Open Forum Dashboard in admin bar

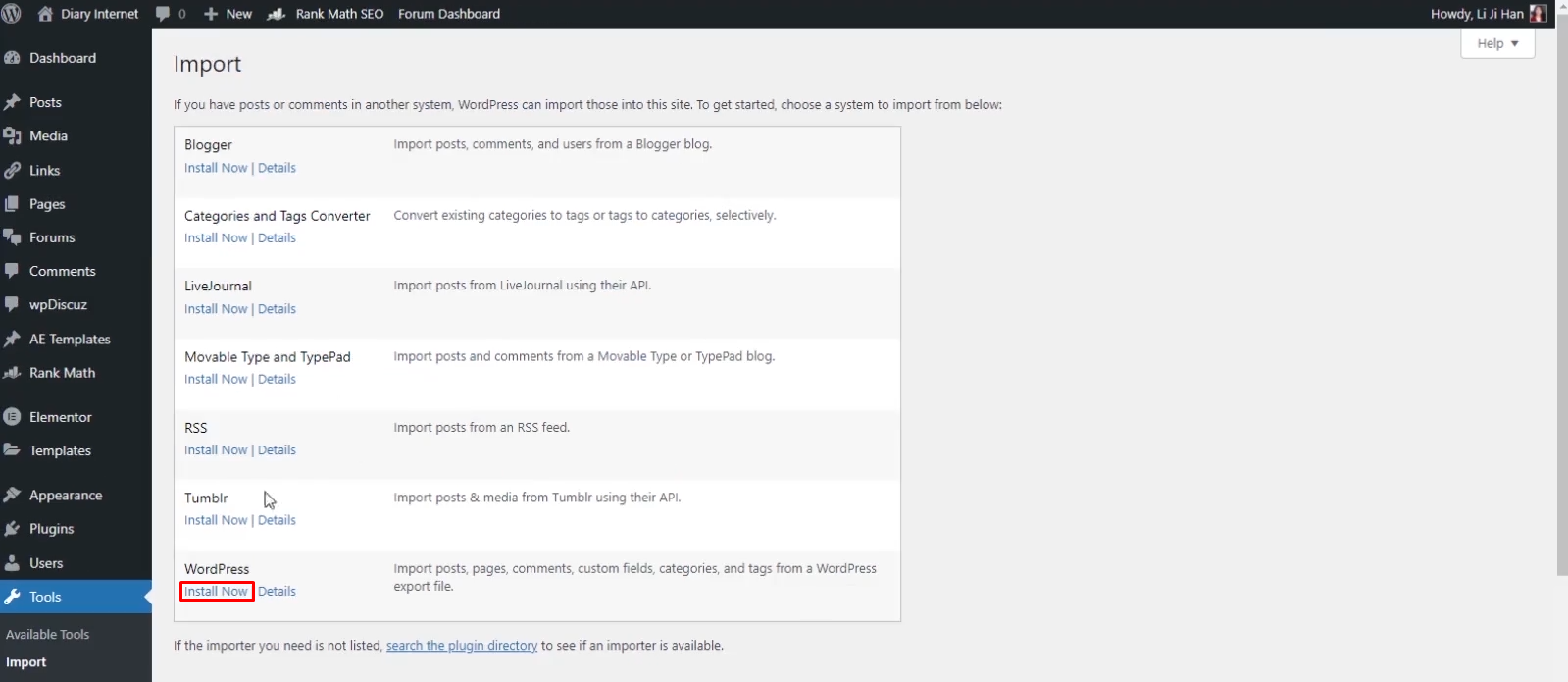tap(449, 14)
